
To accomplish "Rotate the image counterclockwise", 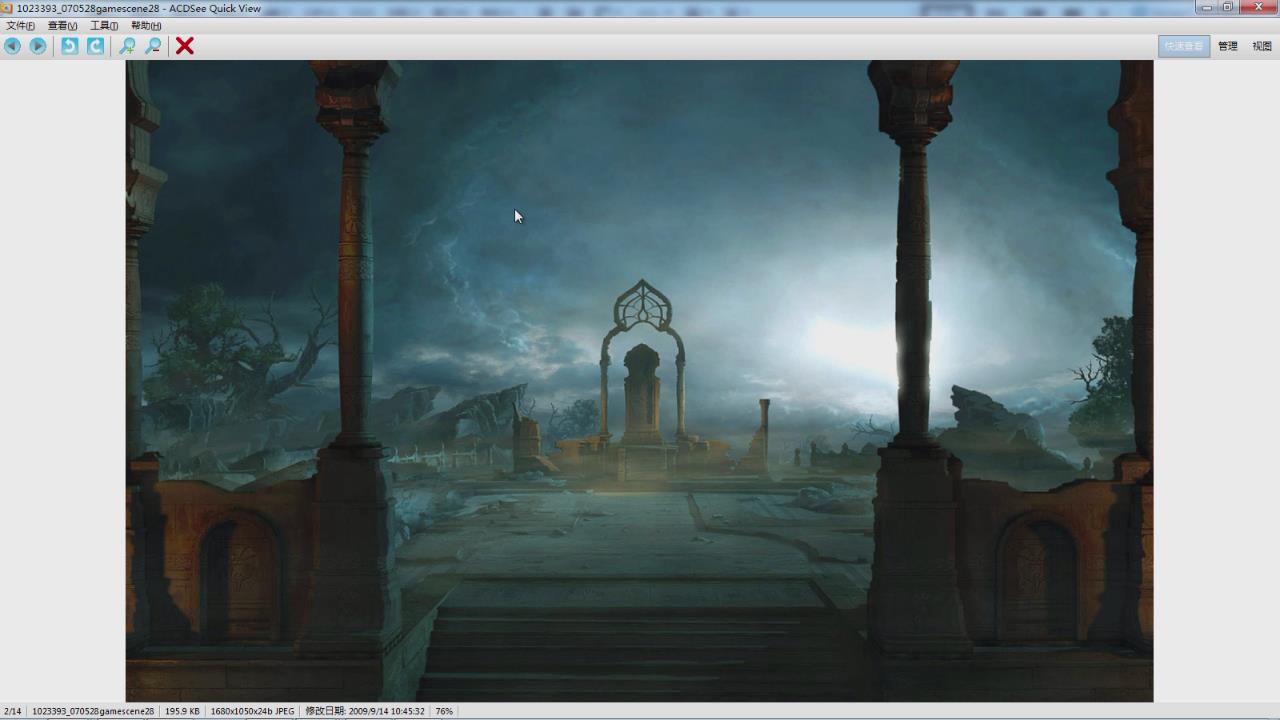I will 70,46.
